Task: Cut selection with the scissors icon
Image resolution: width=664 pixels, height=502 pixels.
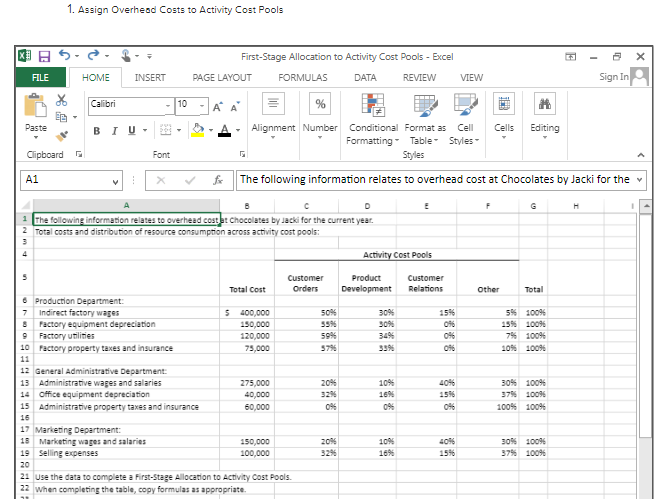Action: pos(61,100)
